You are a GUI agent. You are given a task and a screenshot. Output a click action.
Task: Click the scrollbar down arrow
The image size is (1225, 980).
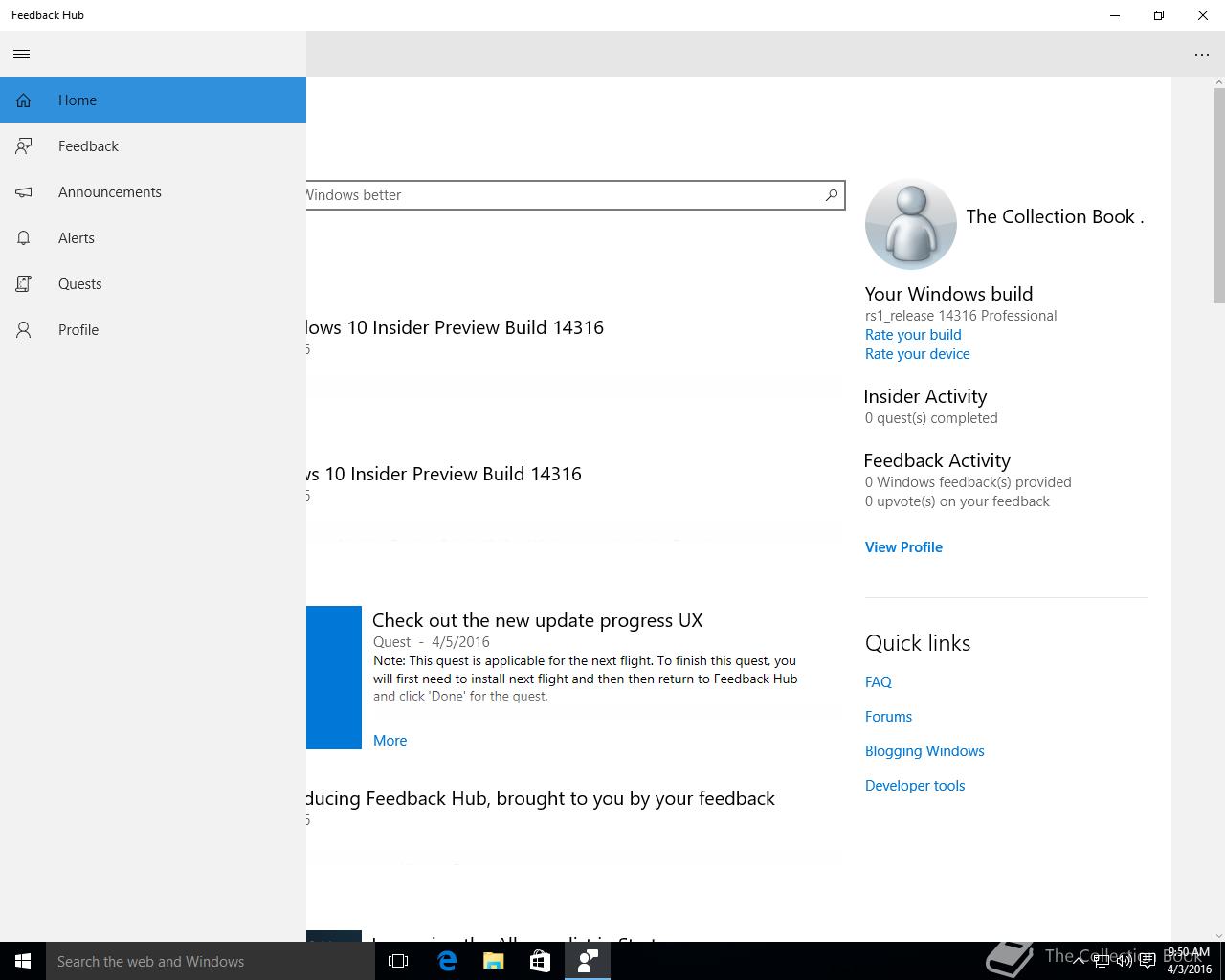coord(1218,935)
